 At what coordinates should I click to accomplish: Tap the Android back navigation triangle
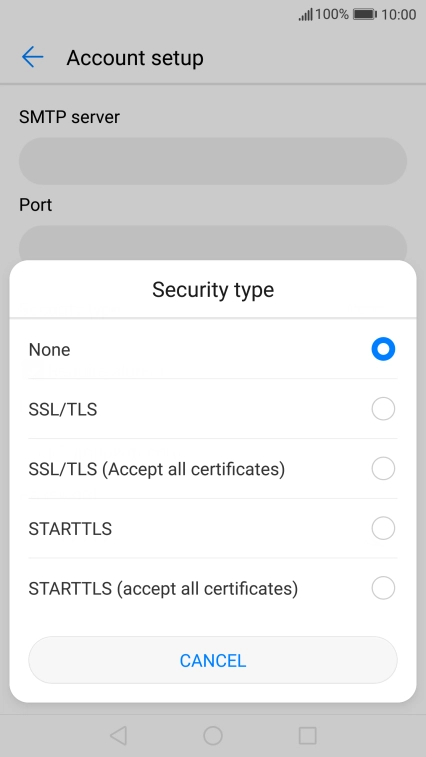click(118, 736)
